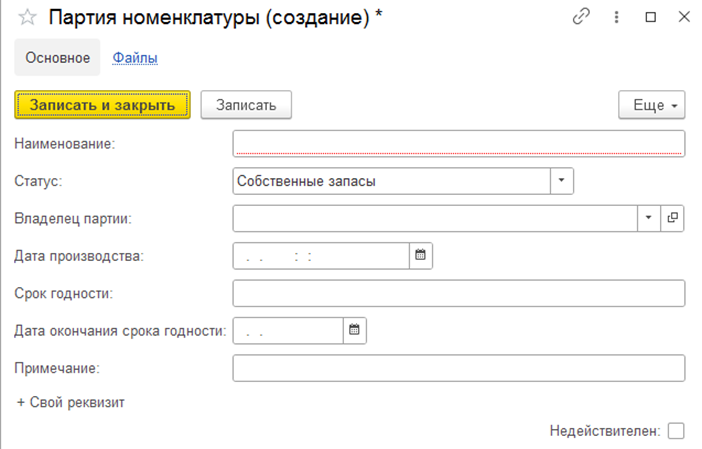Image resolution: width=702 pixels, height=449 pixels.
Task: Click the Примечание text field
Action: tap(459, 368)
